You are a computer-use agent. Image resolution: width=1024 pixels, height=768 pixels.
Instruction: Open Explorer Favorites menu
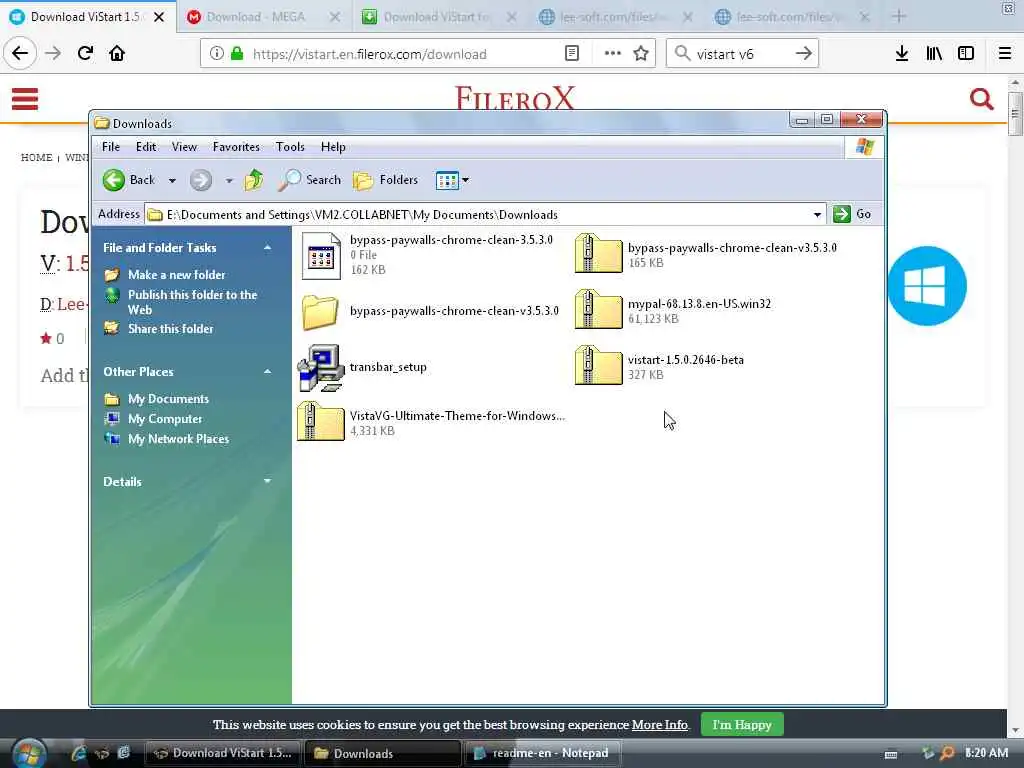click(x=236, y=147)
